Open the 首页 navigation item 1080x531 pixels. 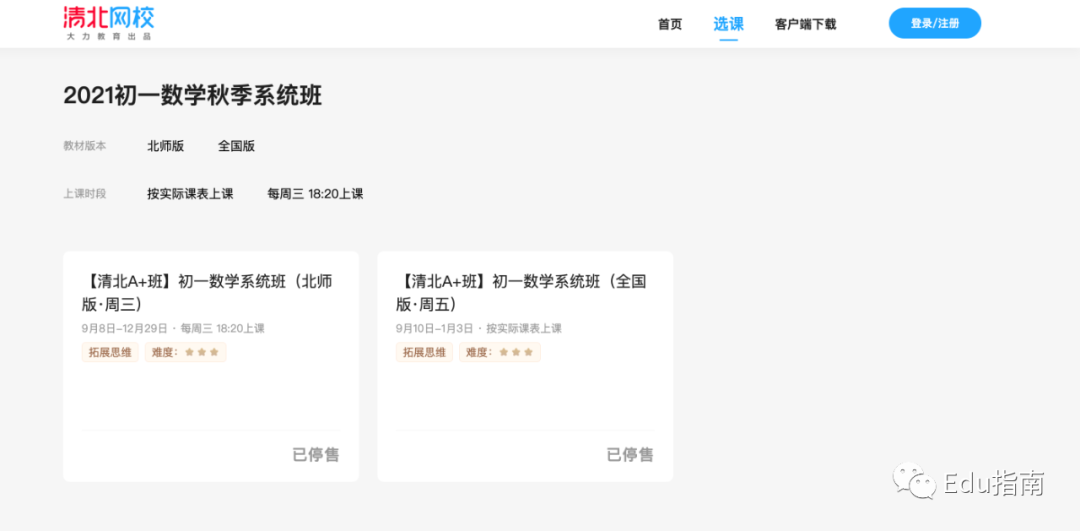coord(669,24)
